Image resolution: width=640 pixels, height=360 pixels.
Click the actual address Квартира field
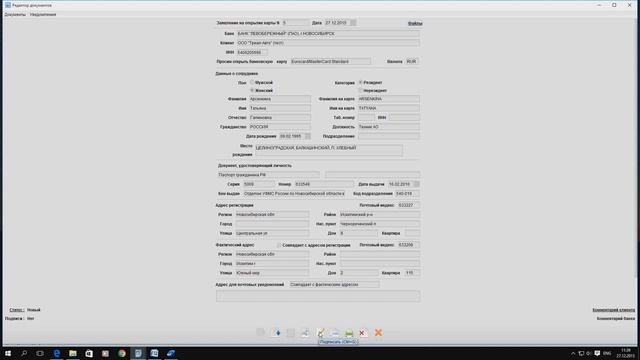tap(412, 273)
